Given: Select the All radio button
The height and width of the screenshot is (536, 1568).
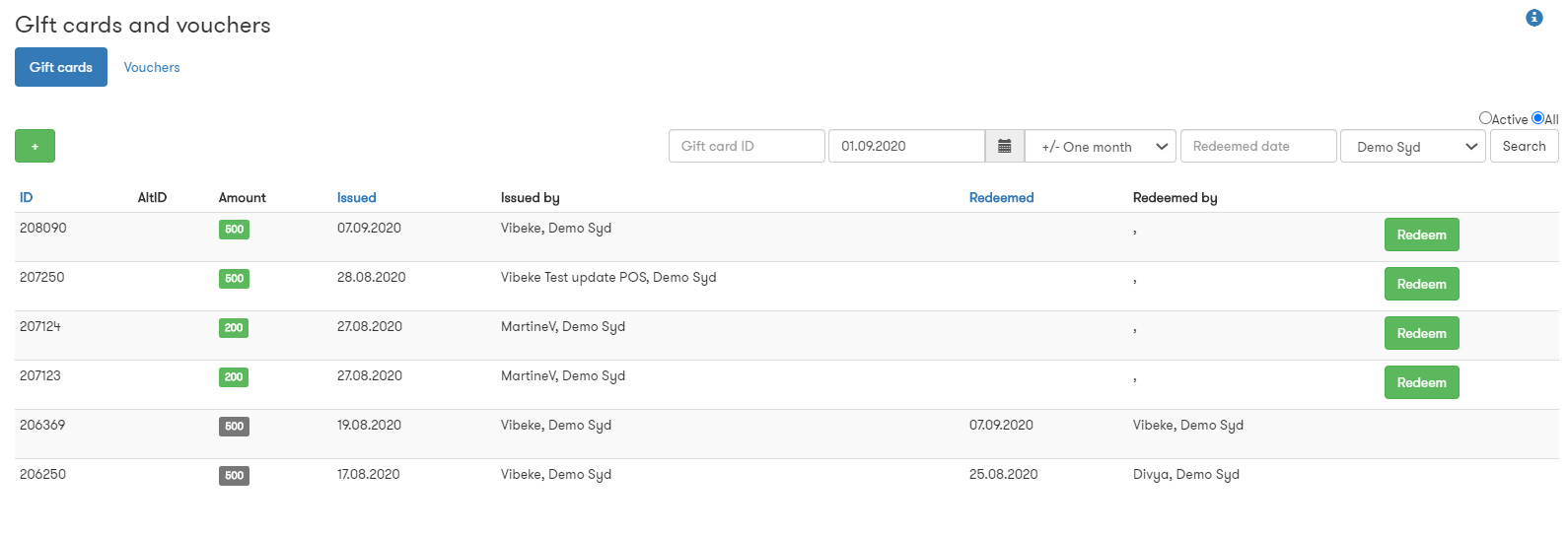Looking at the screenshot, I should click(x=1537, y=118).
